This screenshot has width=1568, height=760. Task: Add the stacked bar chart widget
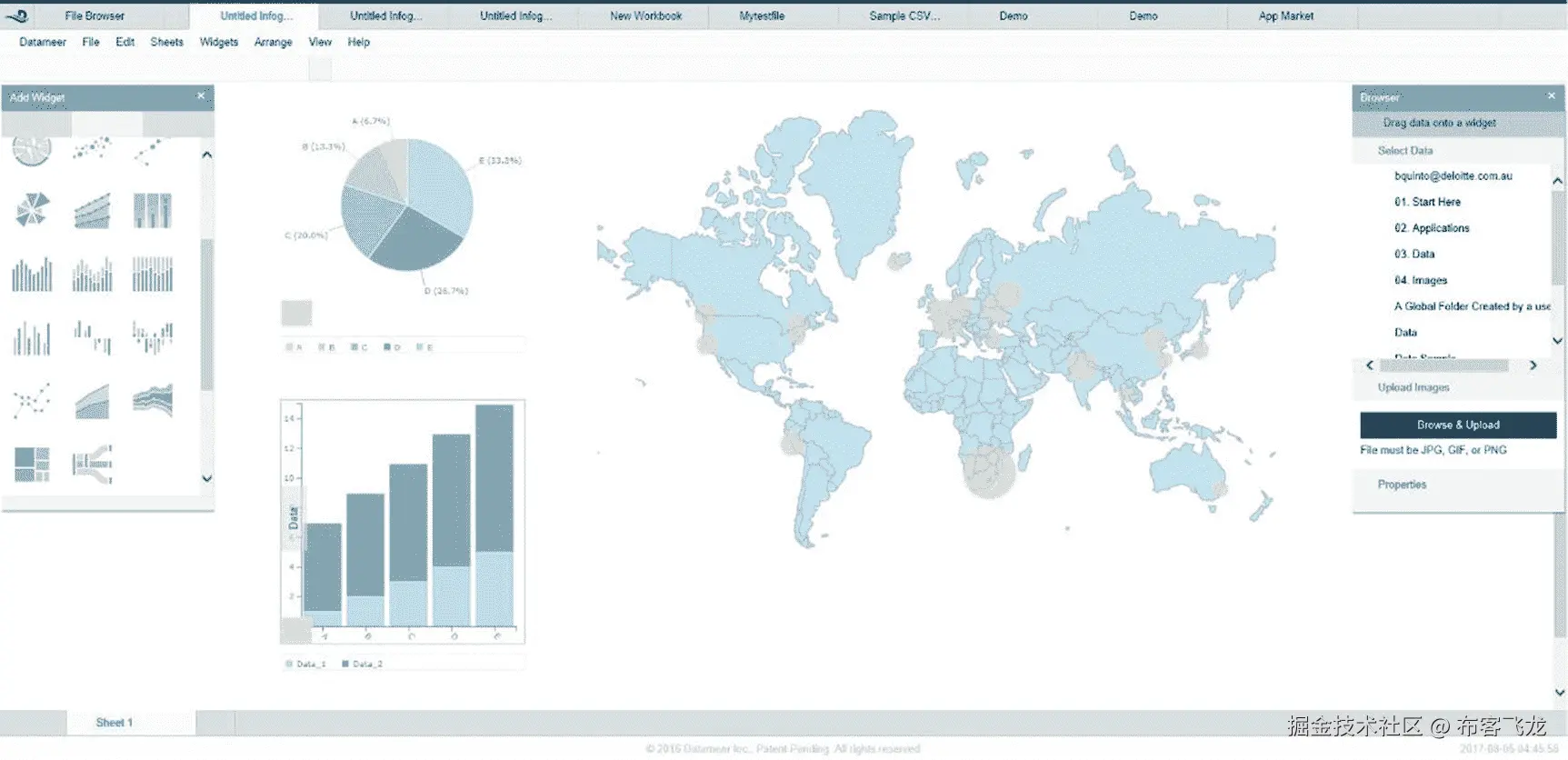tap(92, 274)
